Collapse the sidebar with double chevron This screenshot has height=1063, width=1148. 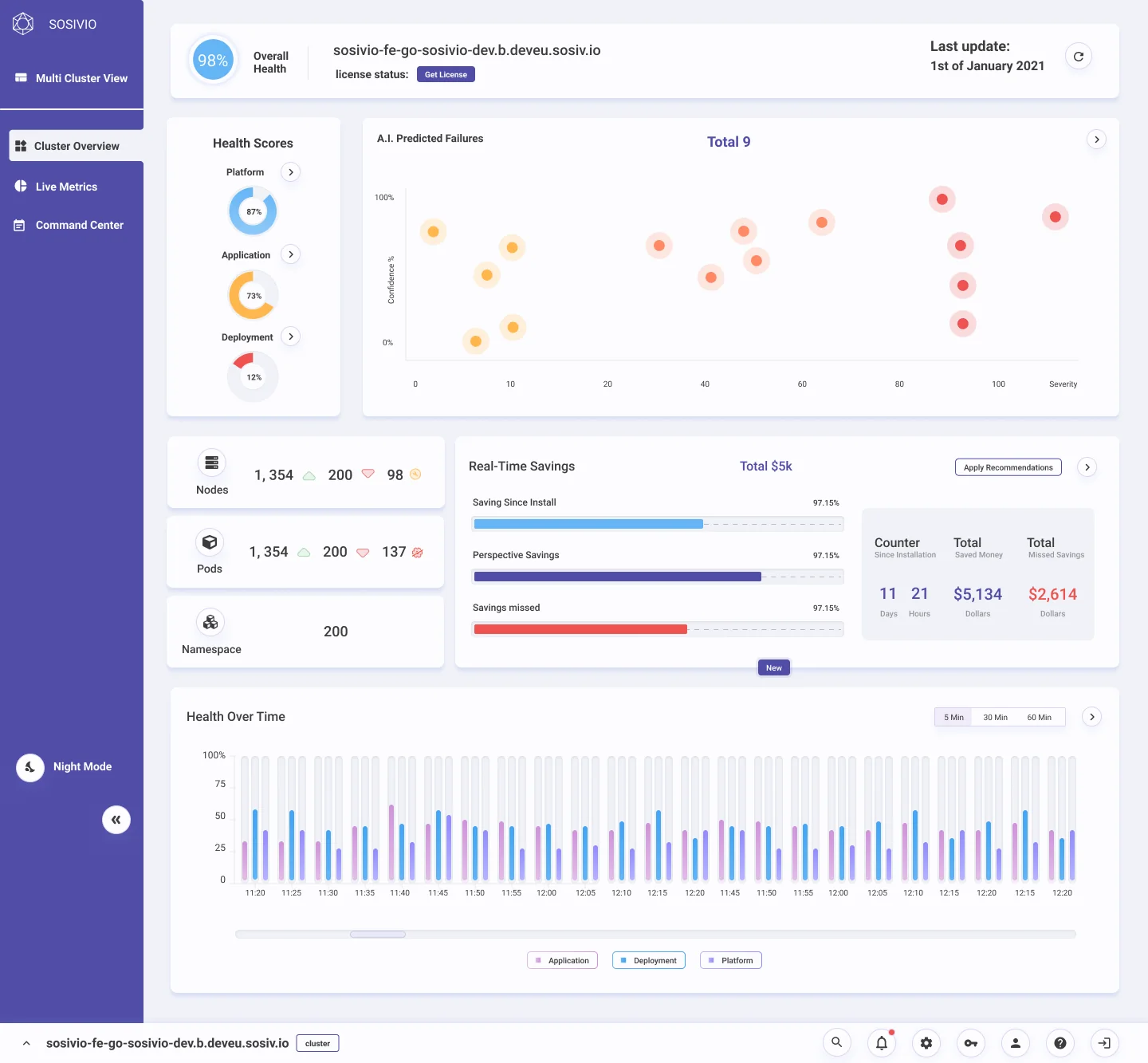(x=116, y=820)
